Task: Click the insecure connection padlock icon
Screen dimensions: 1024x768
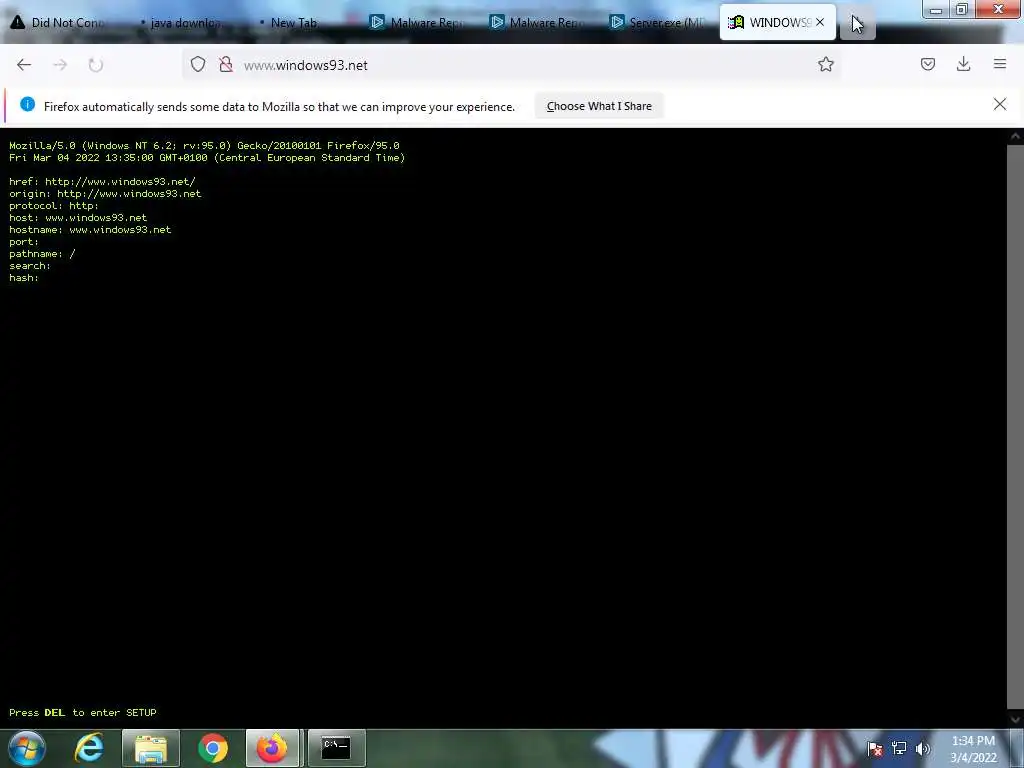Action: click(226, 64)
